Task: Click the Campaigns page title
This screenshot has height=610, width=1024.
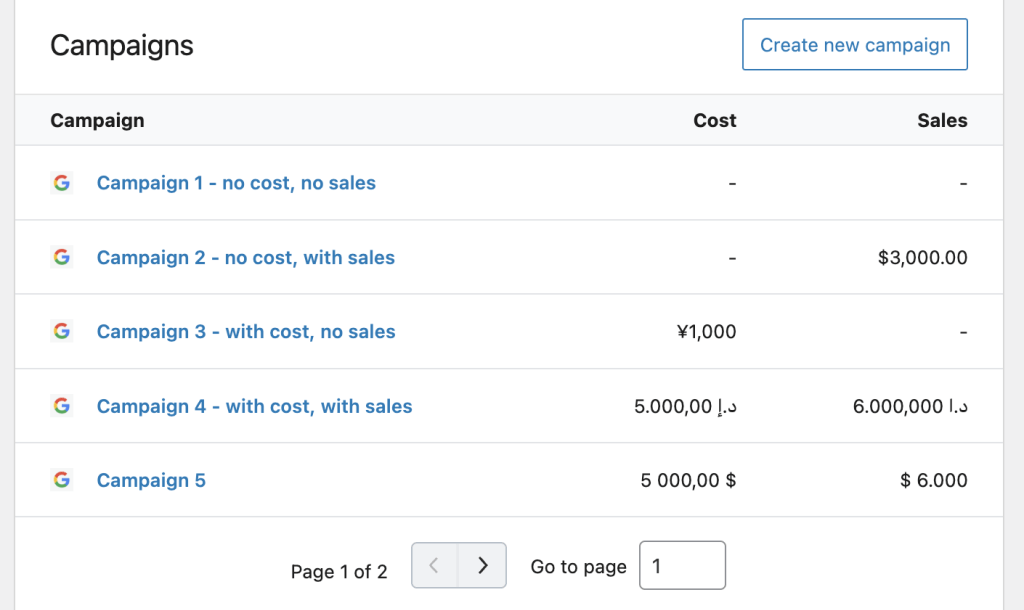Action: click(122, 45)
